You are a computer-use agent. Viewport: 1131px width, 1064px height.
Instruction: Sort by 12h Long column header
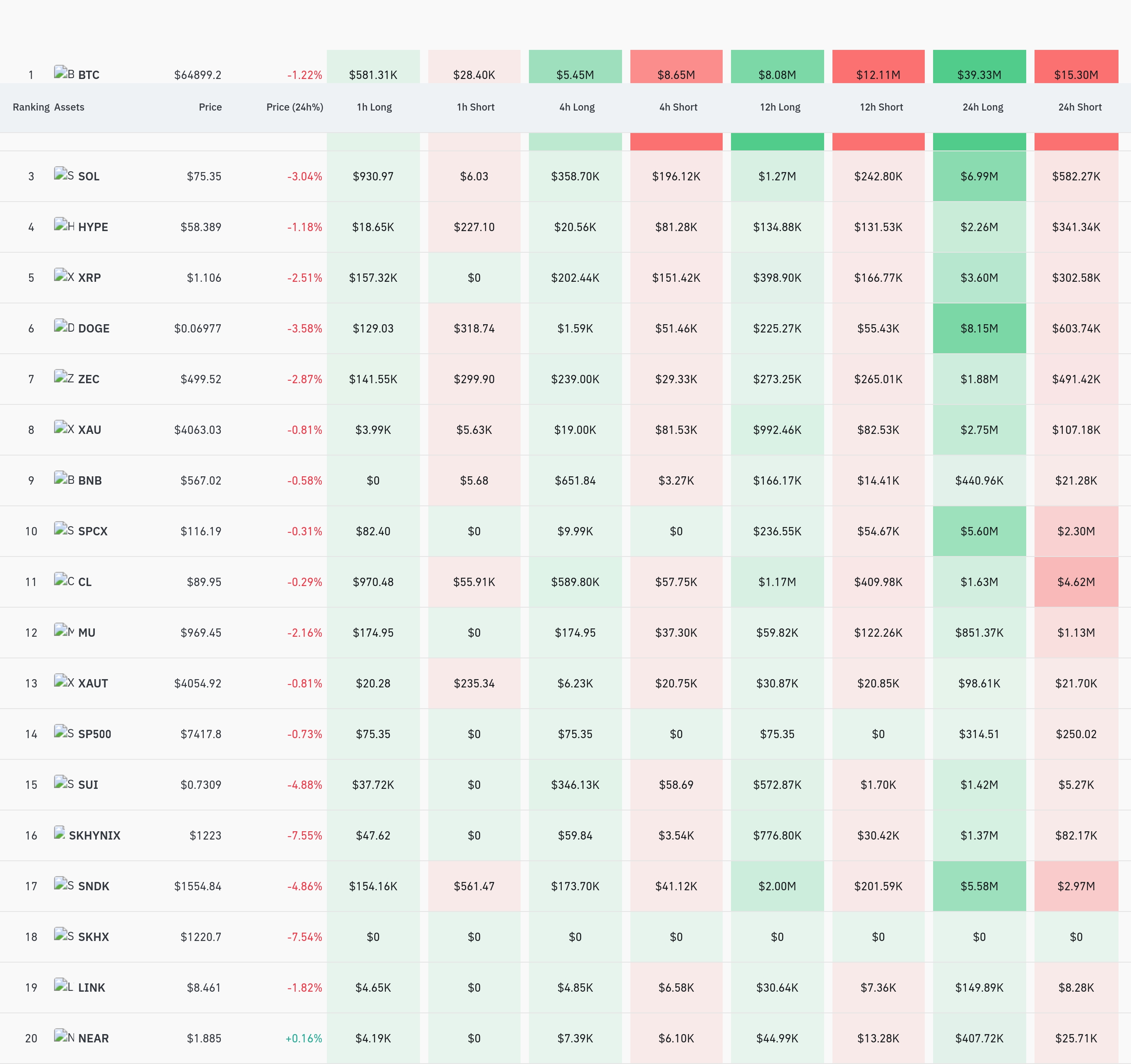[780, 107]
